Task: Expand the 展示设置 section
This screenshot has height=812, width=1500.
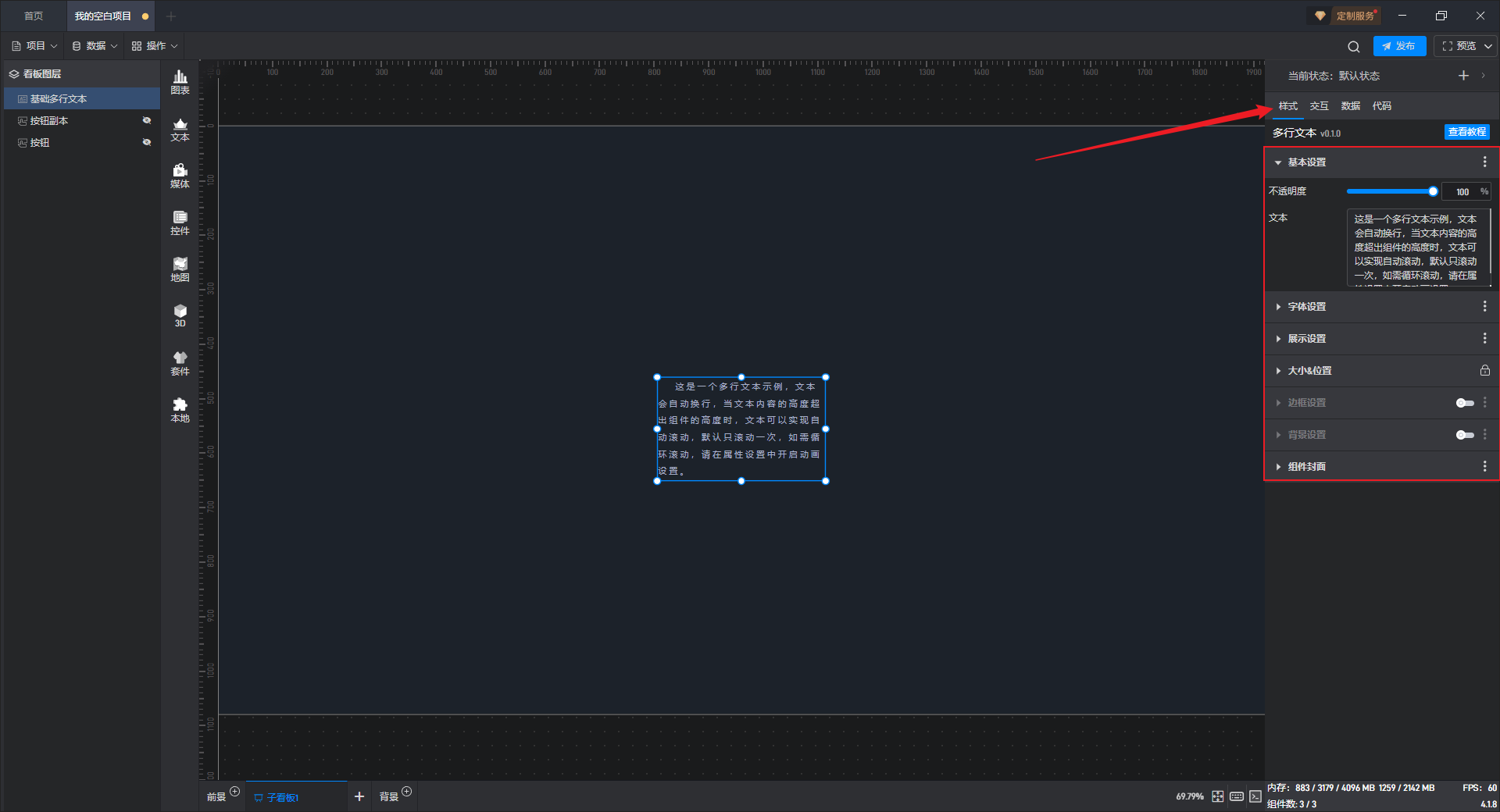Action: 1278,339
